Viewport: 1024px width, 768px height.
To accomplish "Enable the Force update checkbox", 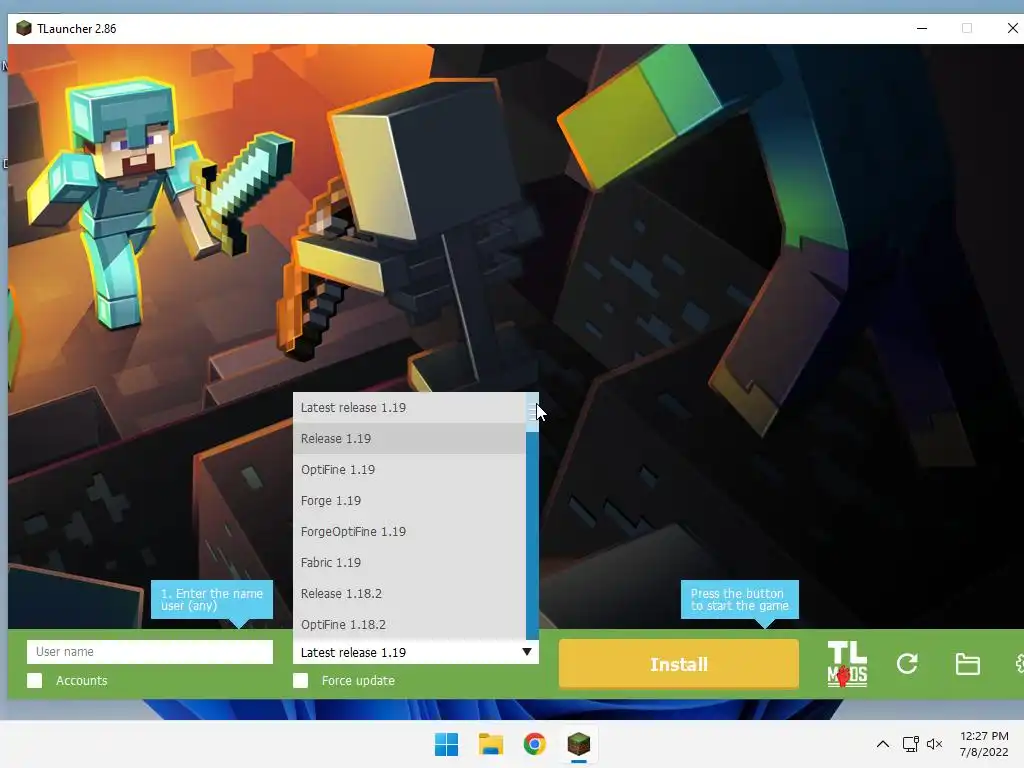I will pyautogui.click(x=300, y=680).
